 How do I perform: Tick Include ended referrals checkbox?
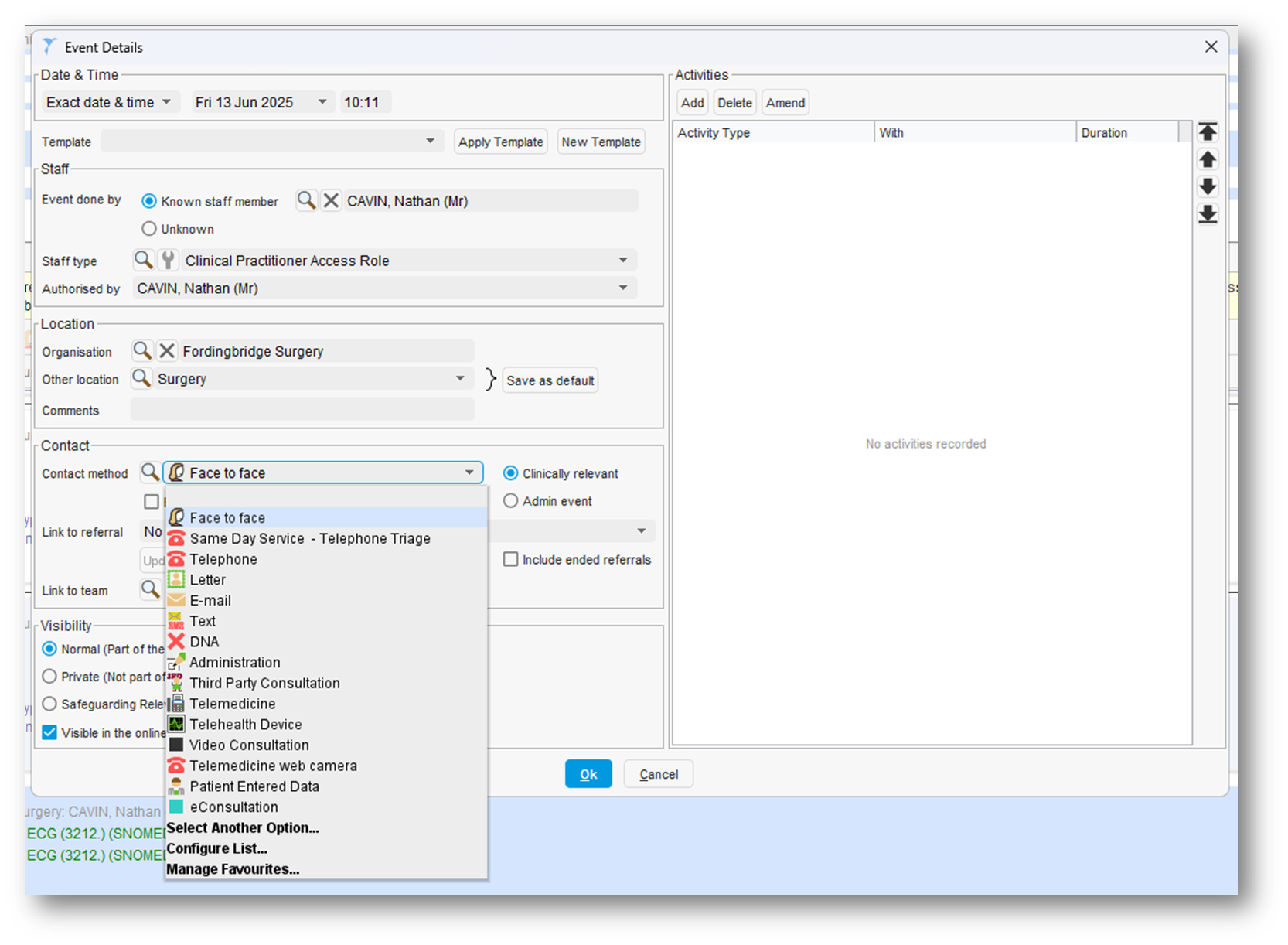pos(510,559)
